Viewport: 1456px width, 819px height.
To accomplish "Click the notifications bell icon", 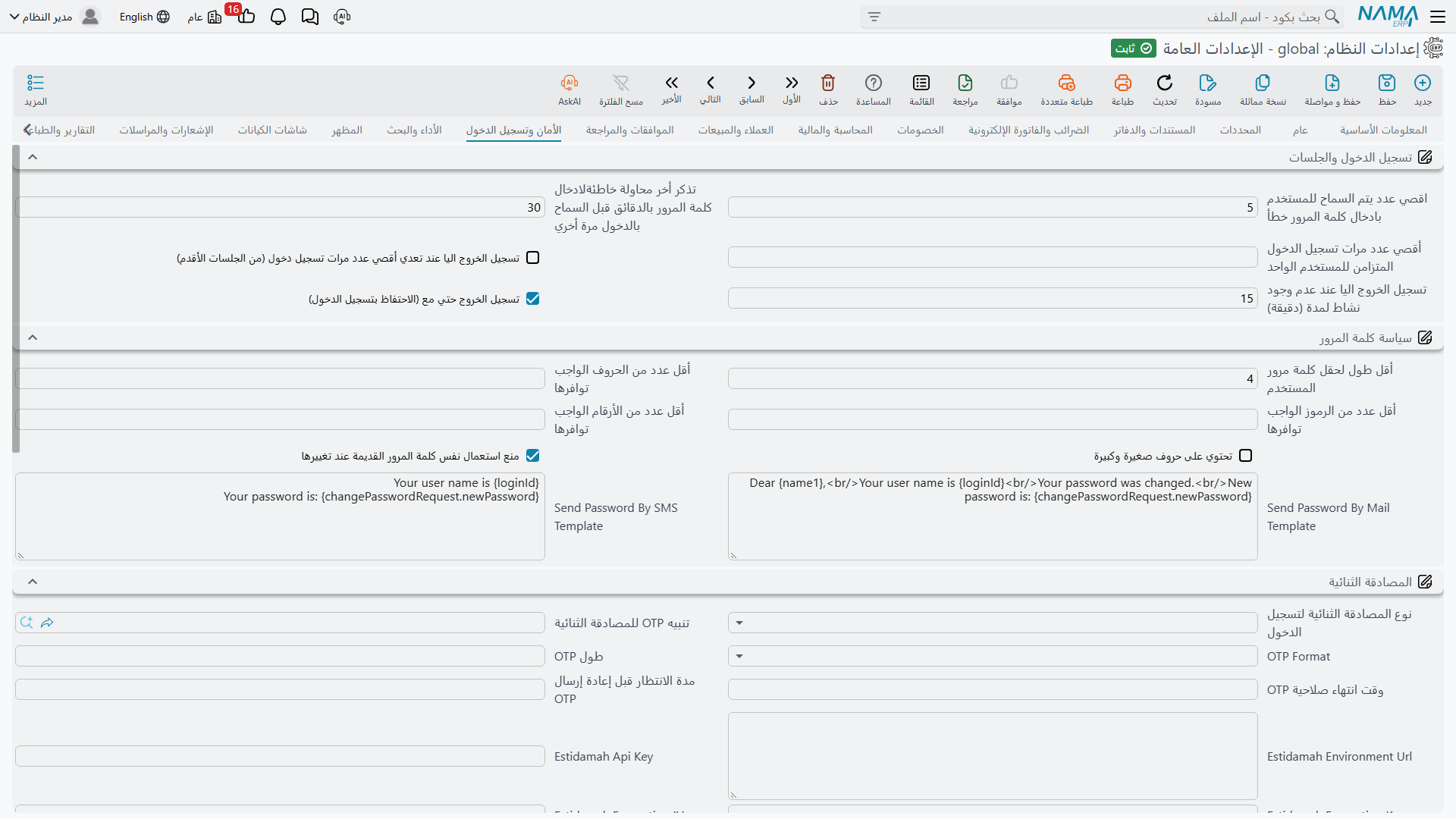I will (278, 17).
